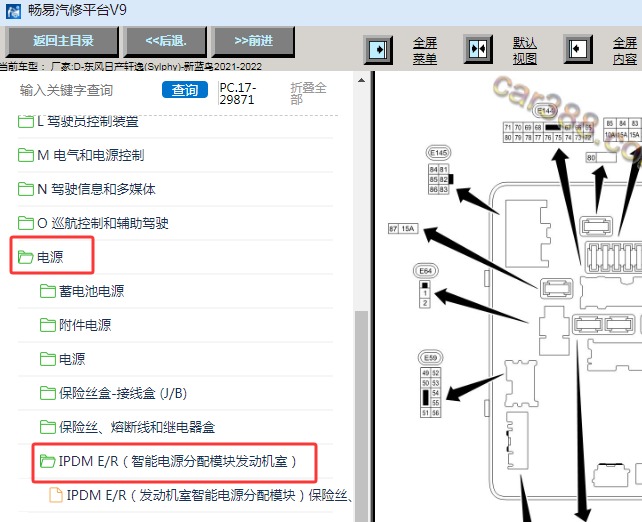Image resolution: width=642 pixels, height=522 pixels.
Task: Open the 蓄电池电源 subfolder
Action: (x=91, y=291)
